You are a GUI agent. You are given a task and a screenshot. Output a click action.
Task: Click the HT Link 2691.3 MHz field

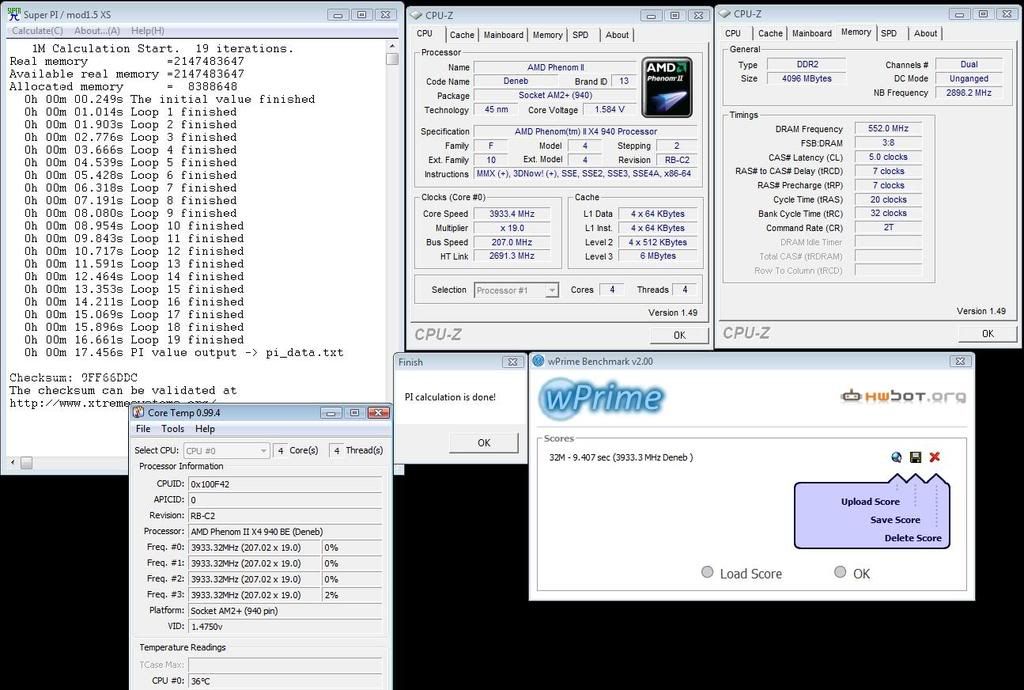(x=511, y=256)
